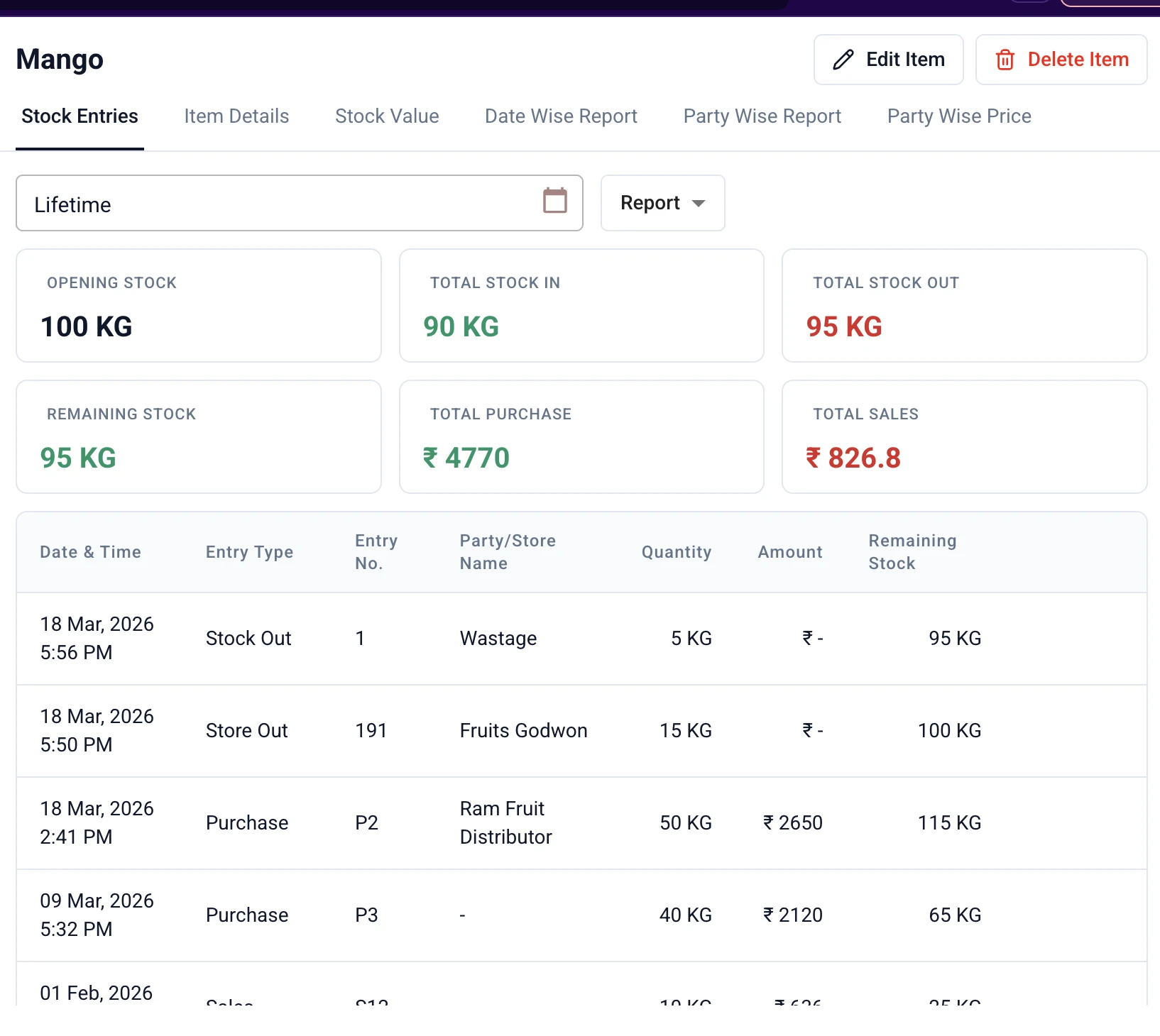1160x1036 pixels.
Task: Expand the chevron beside Report
Action: click(699, 204)
